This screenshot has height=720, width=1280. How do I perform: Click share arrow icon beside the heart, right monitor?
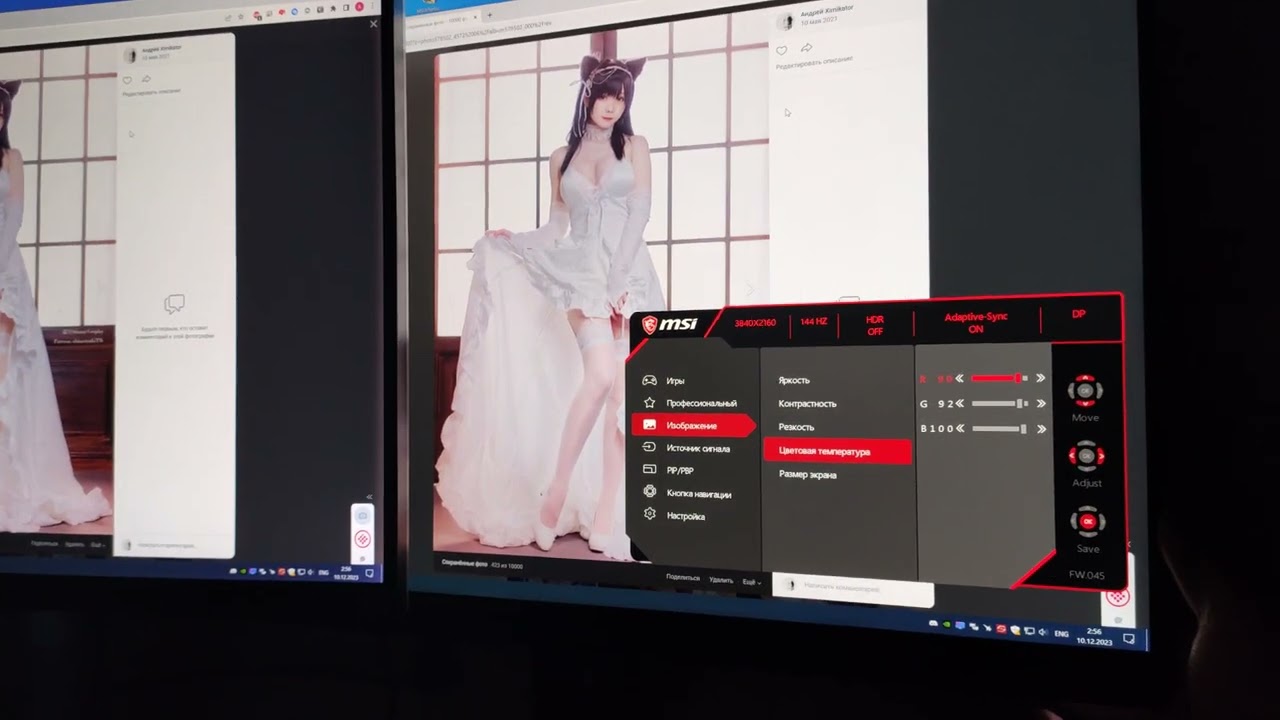pos(806,48)
